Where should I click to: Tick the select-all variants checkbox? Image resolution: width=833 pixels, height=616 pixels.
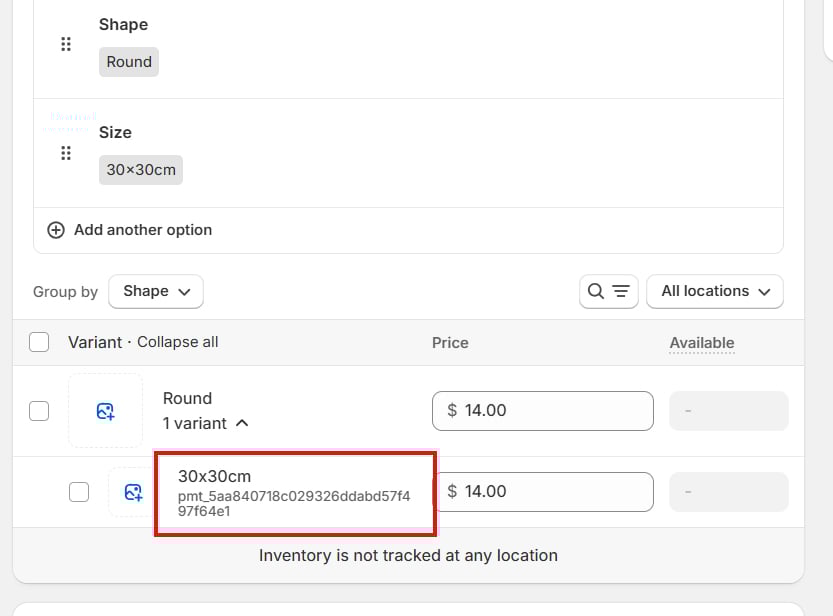pyautogui.click(x=39, y=342)
